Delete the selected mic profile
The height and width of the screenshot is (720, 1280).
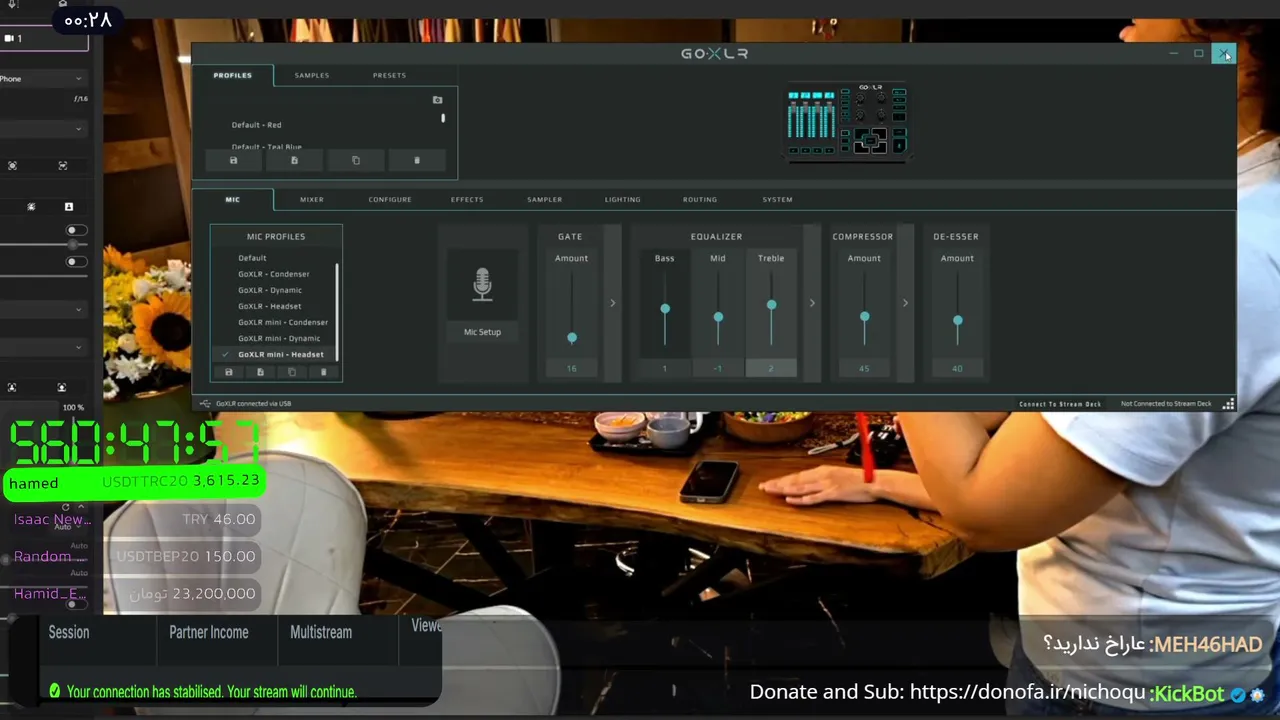[323, 372]
